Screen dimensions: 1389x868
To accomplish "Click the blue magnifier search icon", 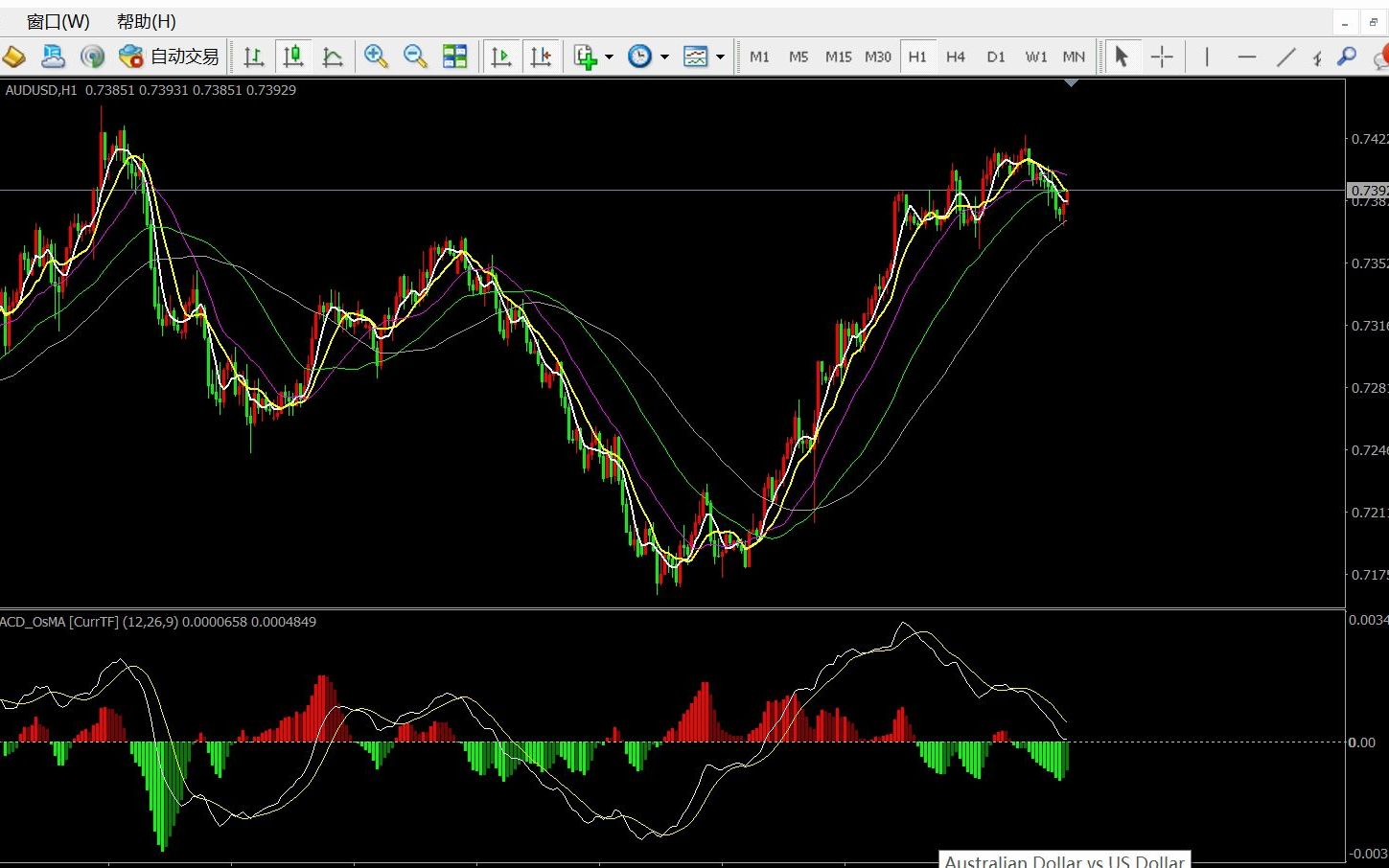I will click(x=1347, y=57).
